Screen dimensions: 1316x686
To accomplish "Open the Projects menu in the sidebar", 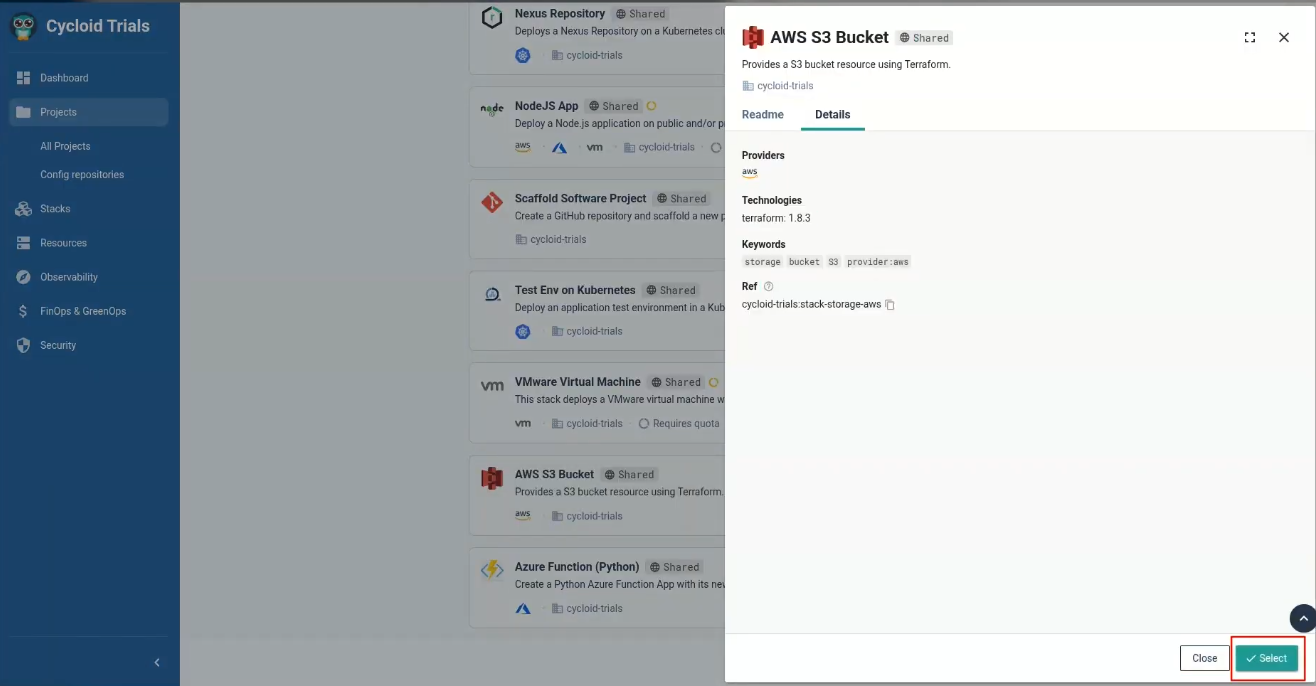I will point(89,112).
